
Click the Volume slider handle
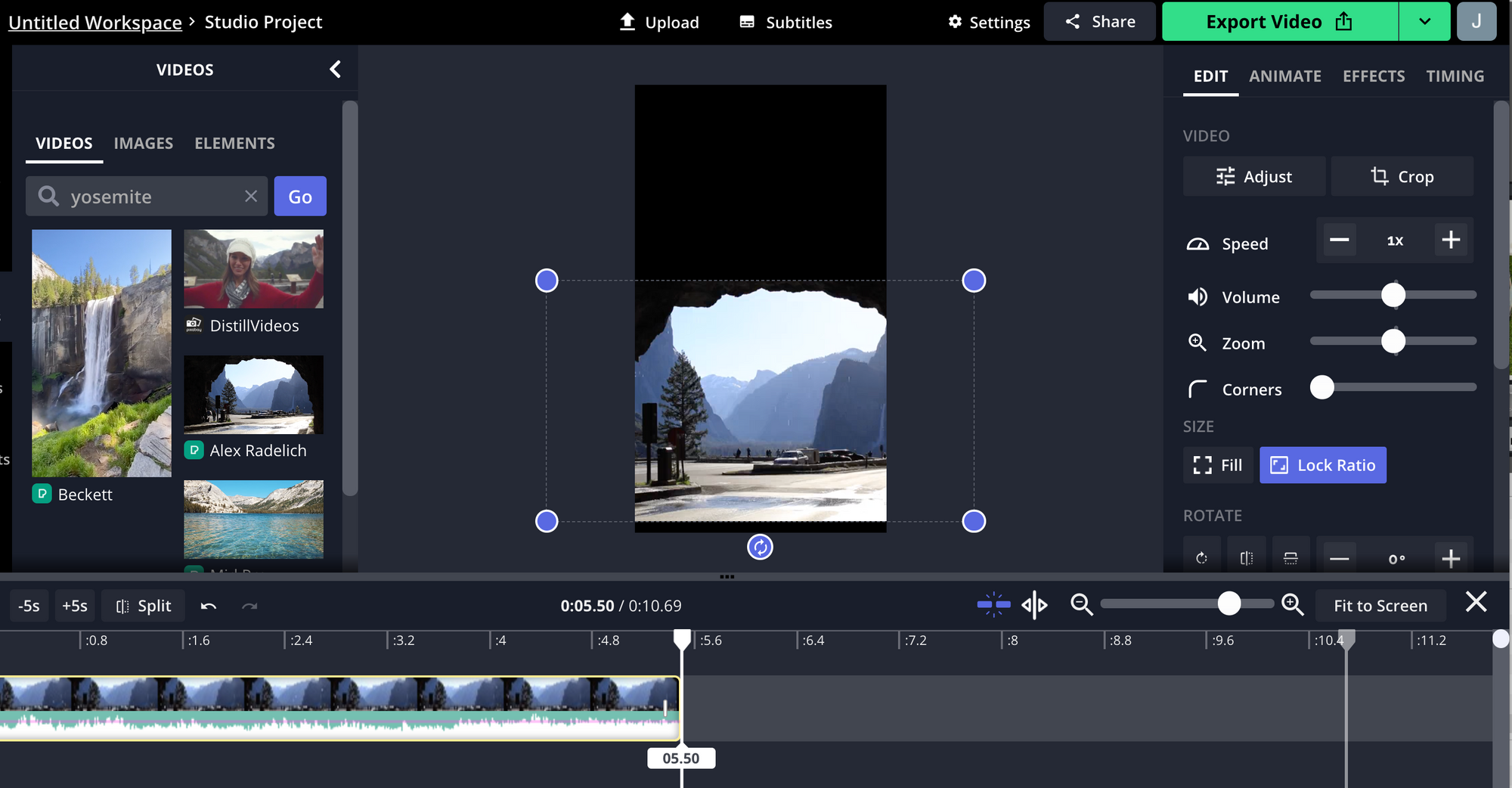(x=1393, y=295)
